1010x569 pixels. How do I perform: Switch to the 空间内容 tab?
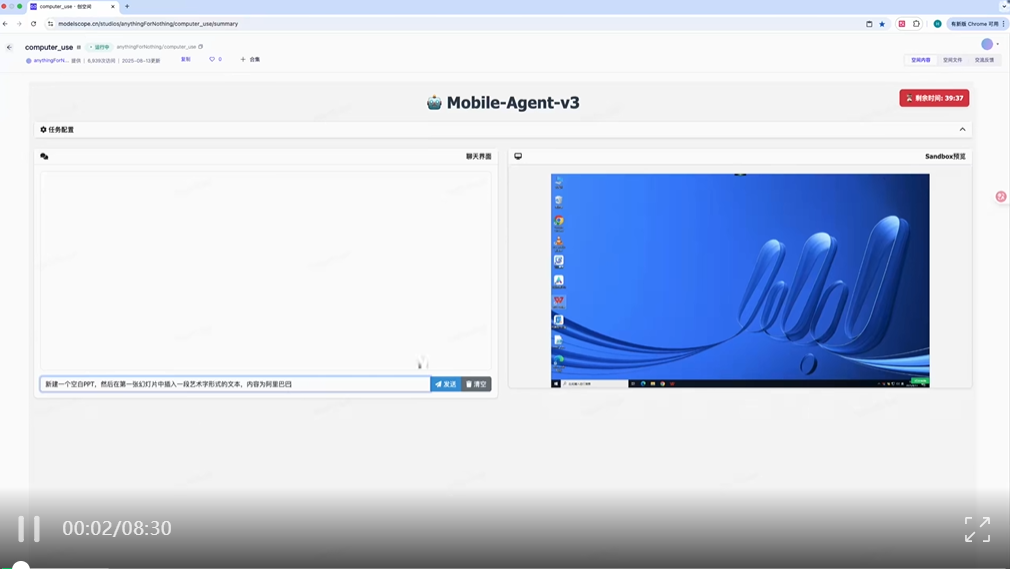coord(920,60)
